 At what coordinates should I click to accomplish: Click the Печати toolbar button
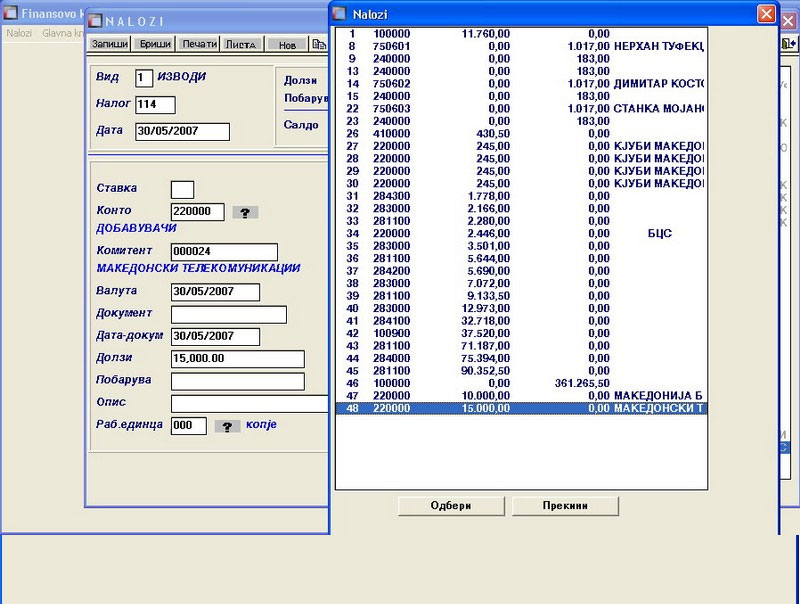pos(199,44)
